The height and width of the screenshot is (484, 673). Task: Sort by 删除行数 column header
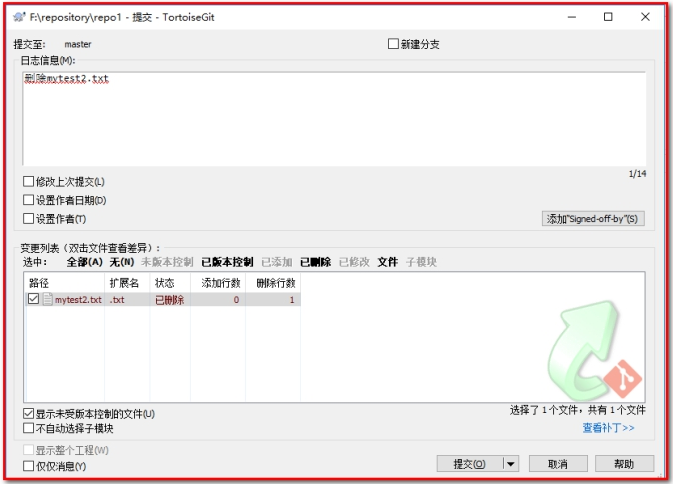(273, 283)
